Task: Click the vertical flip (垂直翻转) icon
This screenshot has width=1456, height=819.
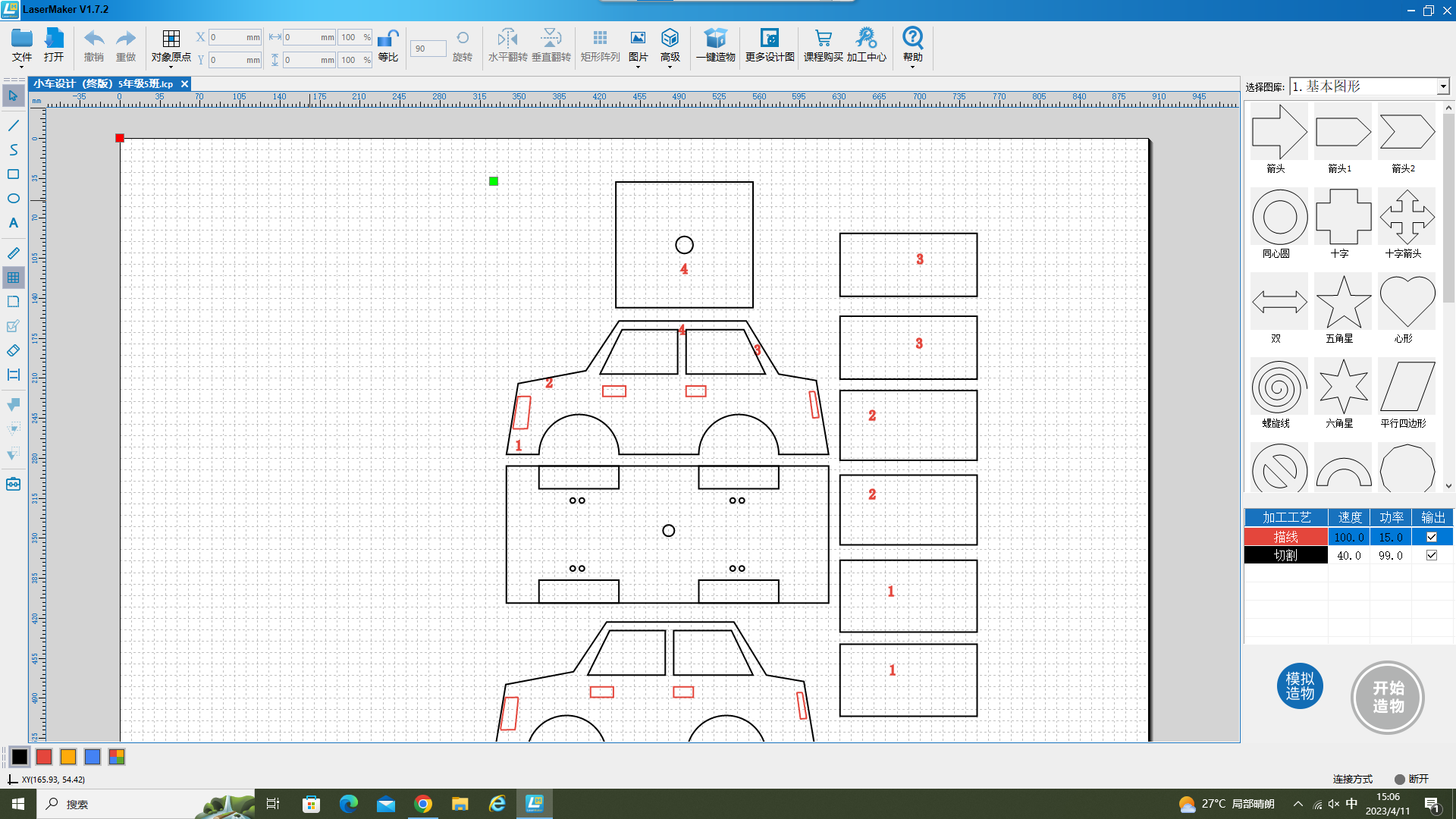Action: pyautogui.click(x=551, y=45)
